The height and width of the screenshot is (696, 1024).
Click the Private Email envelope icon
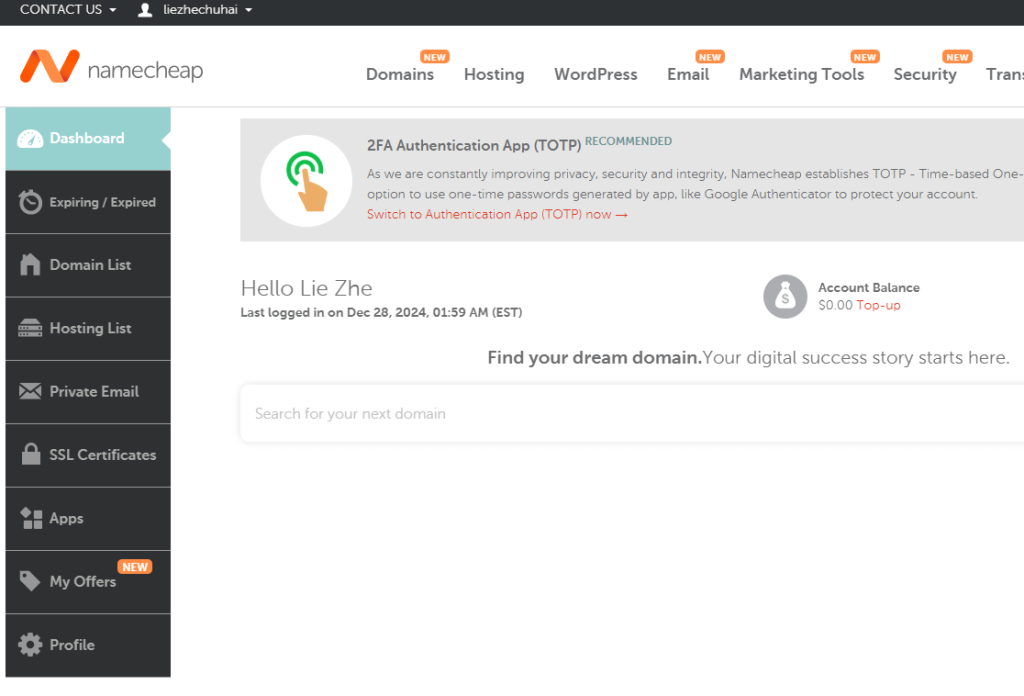click(30, 391)
